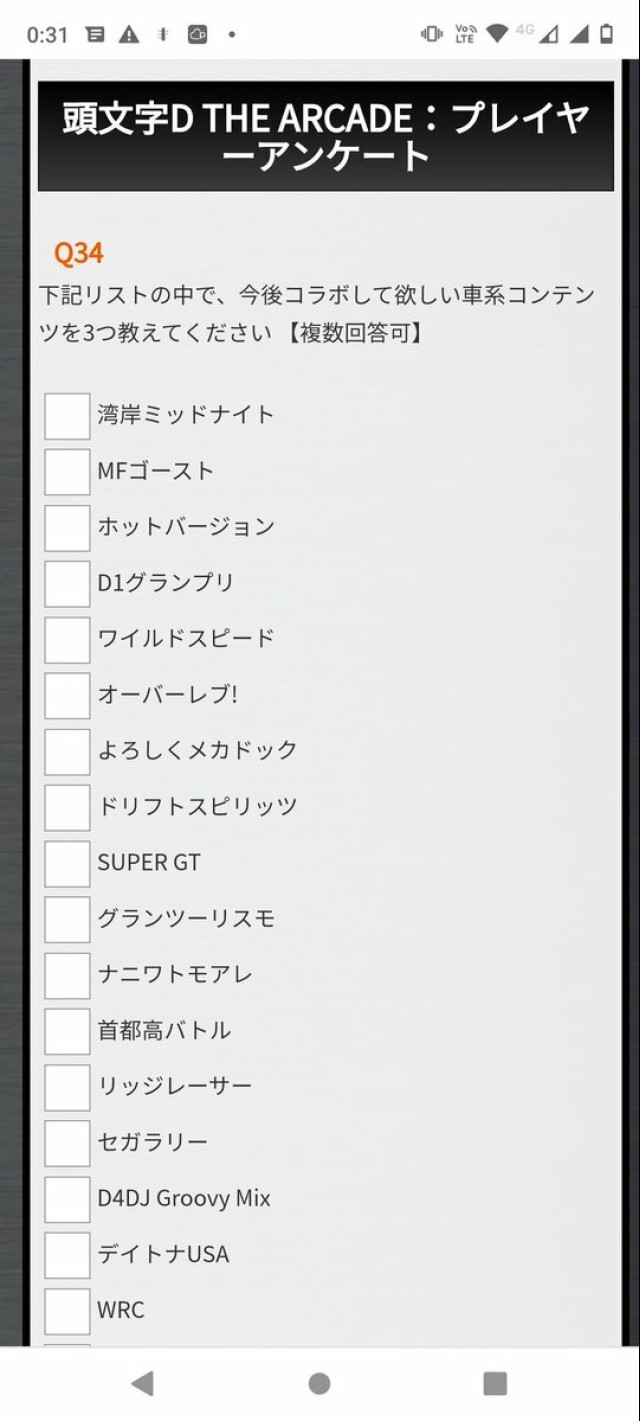This screenshot has height=1421, width=640.
Task: Tick the ホットバージョン option
Action: pos(67,528)
